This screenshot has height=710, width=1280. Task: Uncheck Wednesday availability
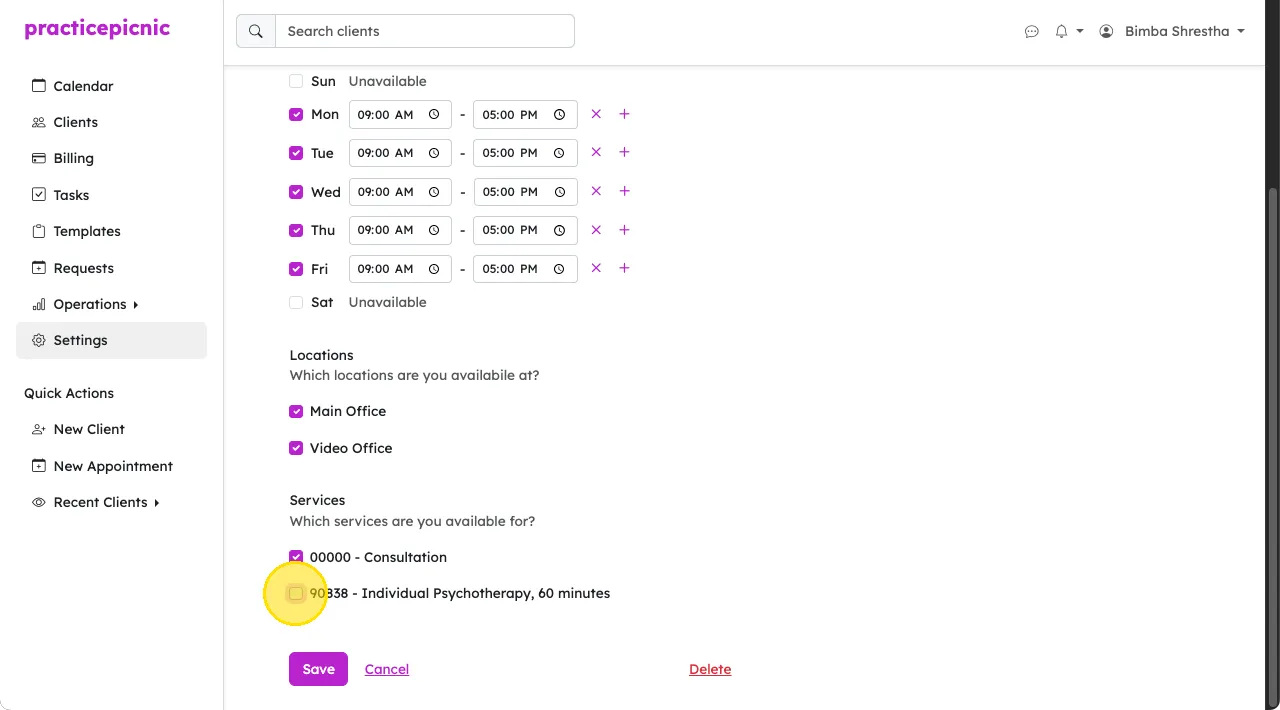click(x=296, y=192)
